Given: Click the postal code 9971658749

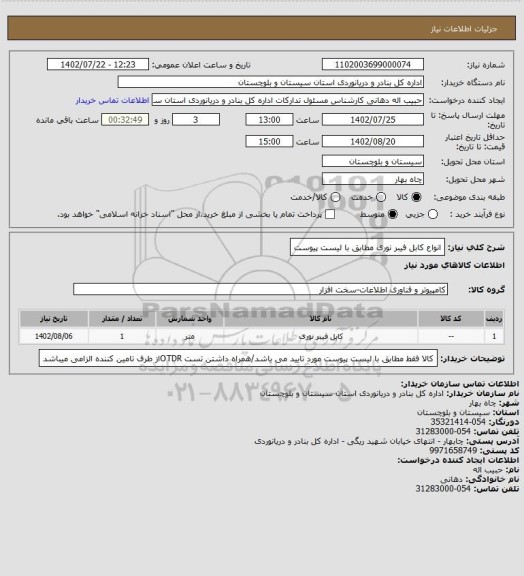Looking at the screenshot, I should click(453, 450).
